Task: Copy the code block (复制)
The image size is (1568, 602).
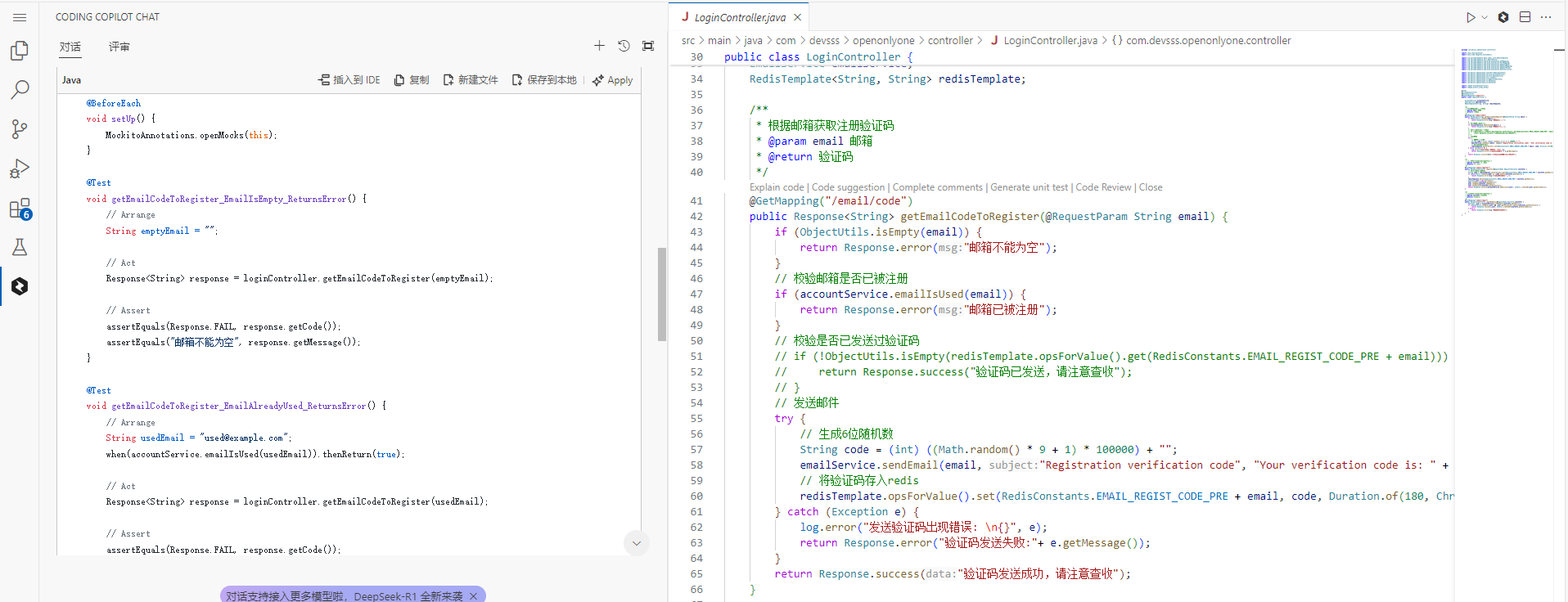Action: tap(412, 80)
